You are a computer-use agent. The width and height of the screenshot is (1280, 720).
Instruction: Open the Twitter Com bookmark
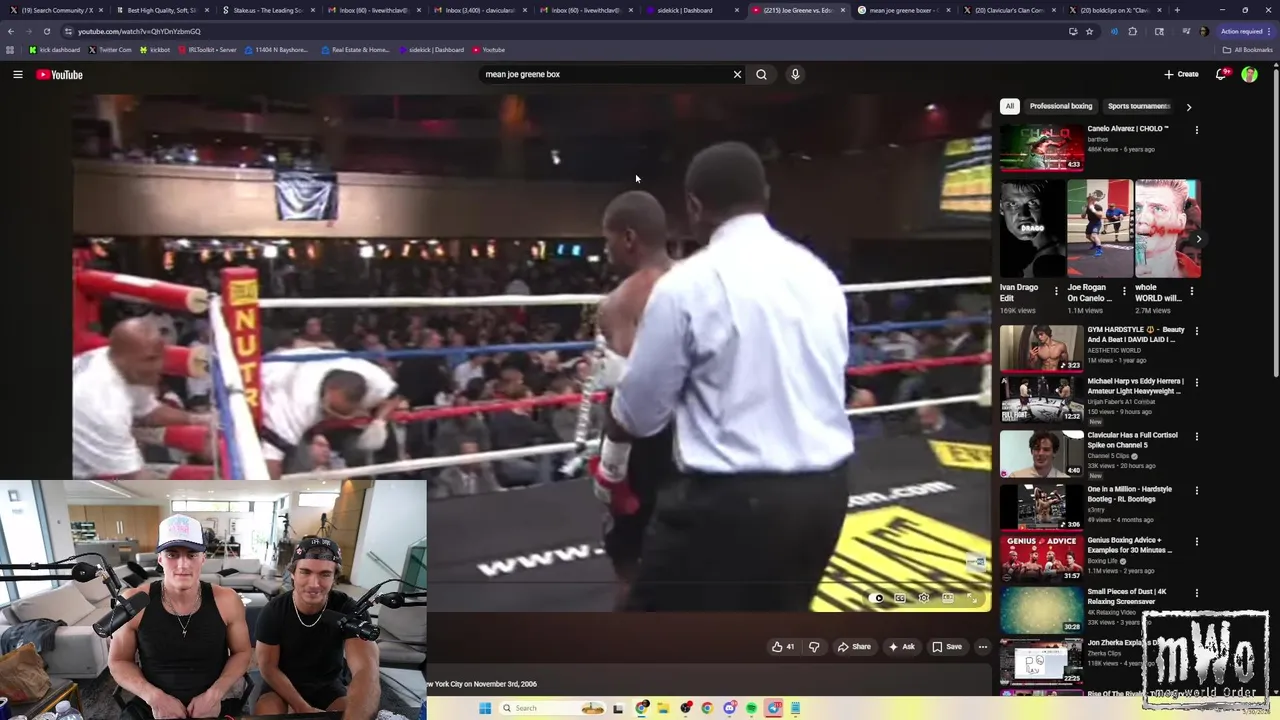[x=110, y=50]
